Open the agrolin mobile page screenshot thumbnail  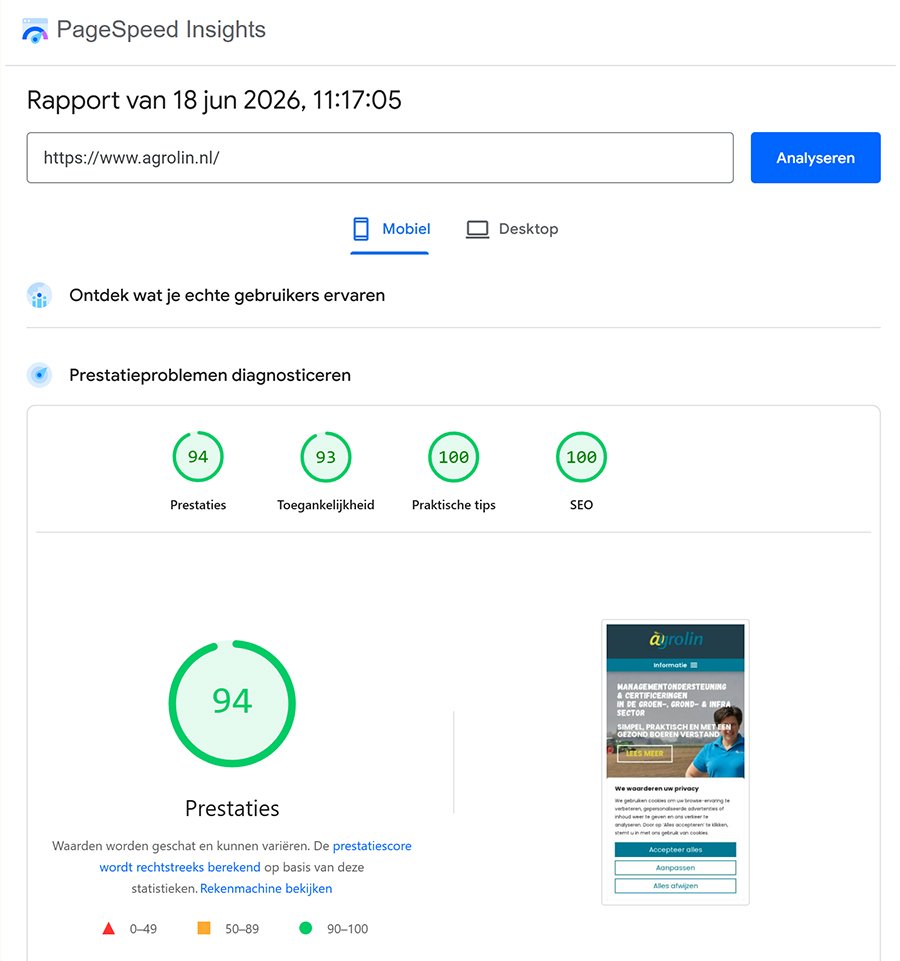676,762
